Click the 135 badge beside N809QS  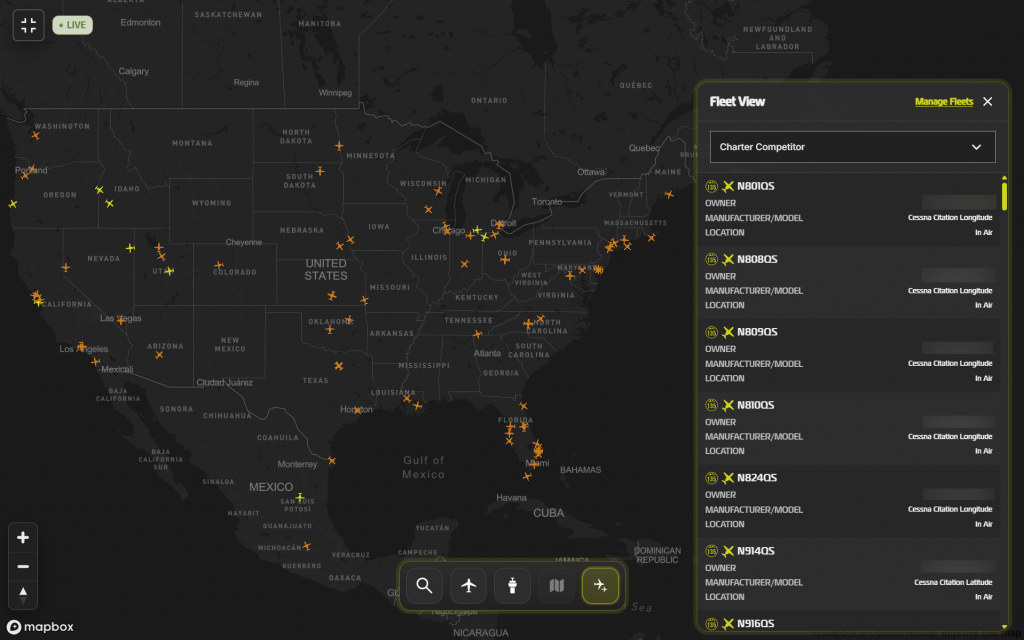[711, 332]
